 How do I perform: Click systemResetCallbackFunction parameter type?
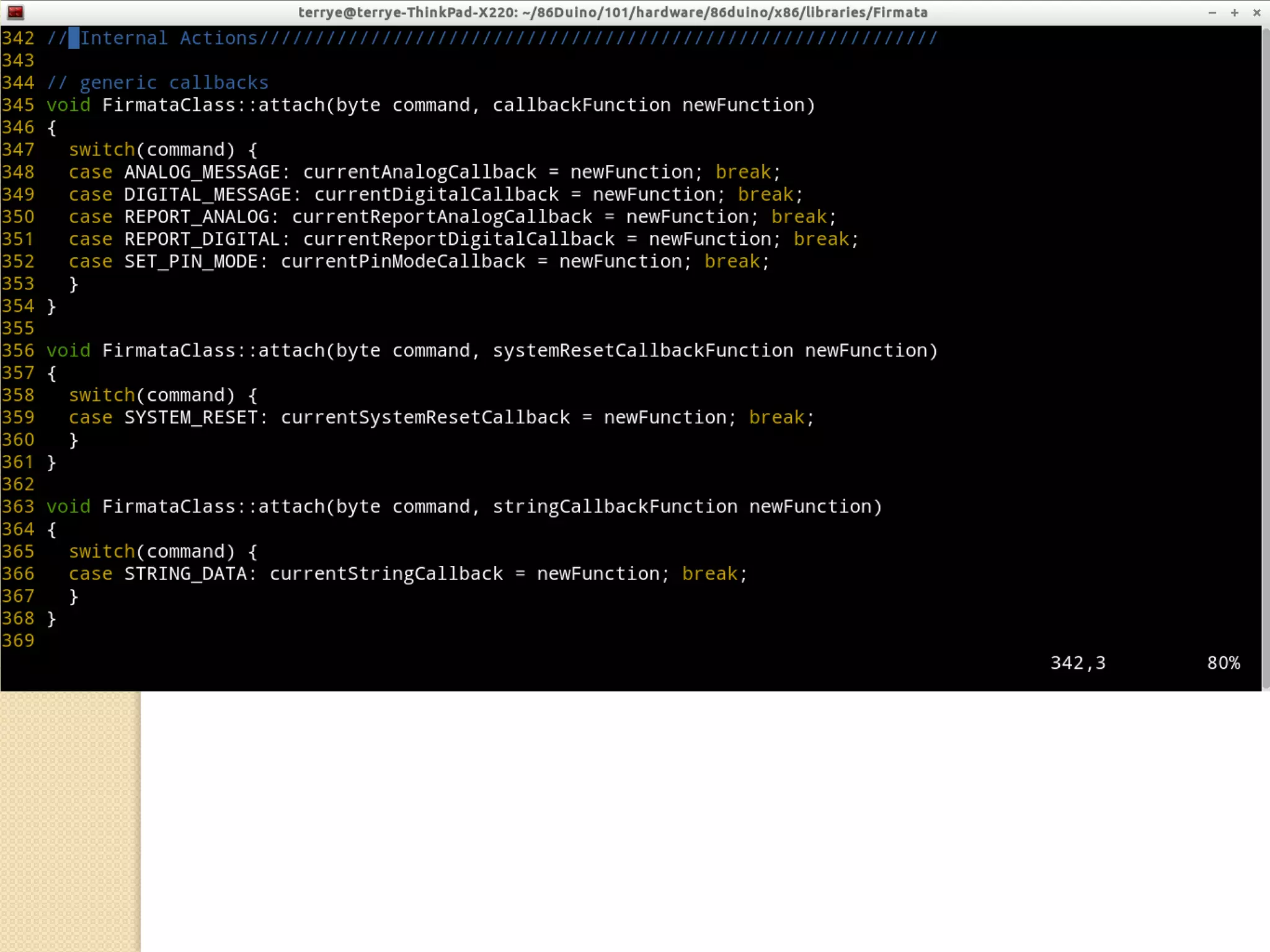tap(642, 351)
